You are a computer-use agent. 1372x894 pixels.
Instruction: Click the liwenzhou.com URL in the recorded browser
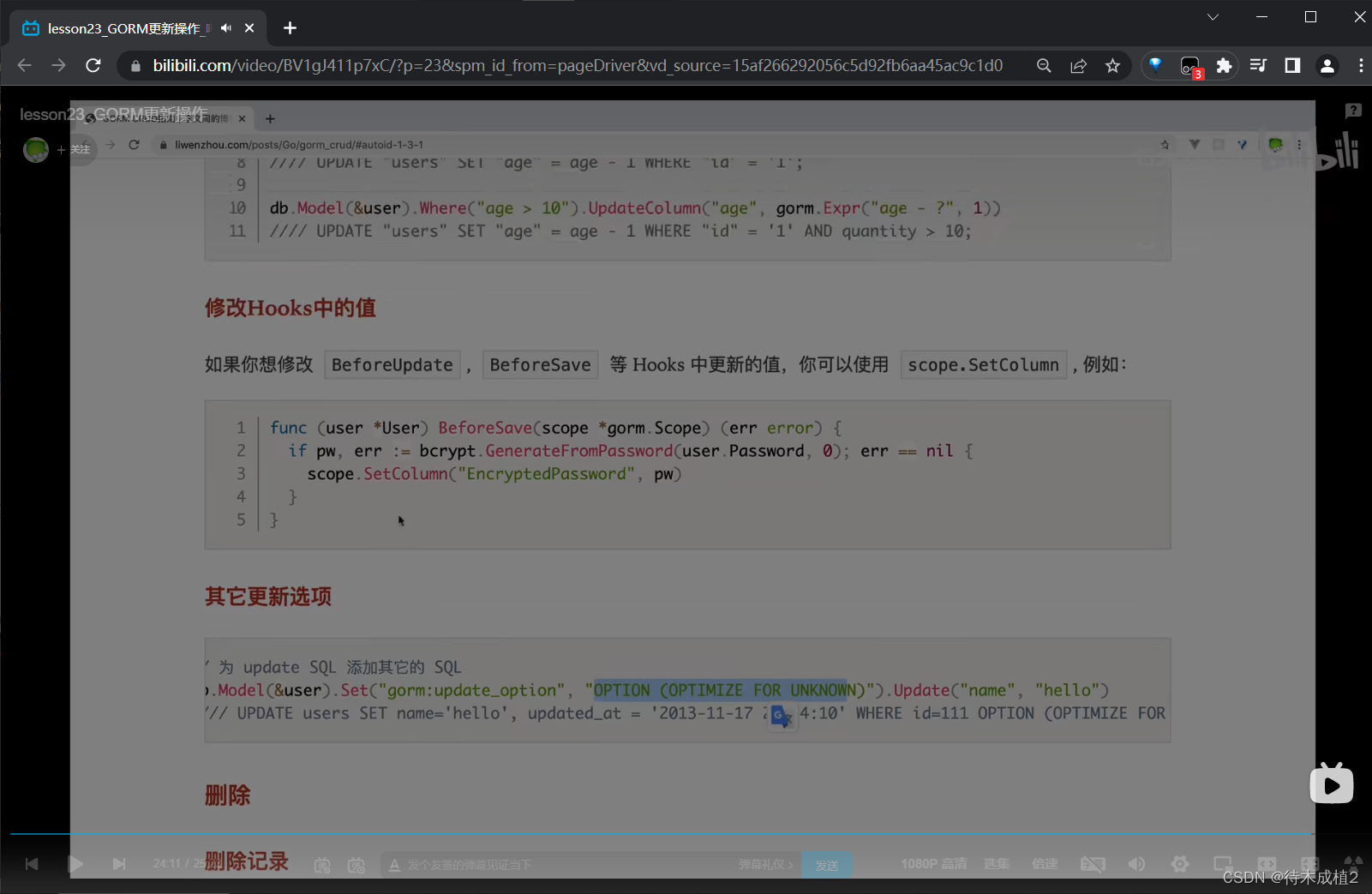(x=299, y=145)
